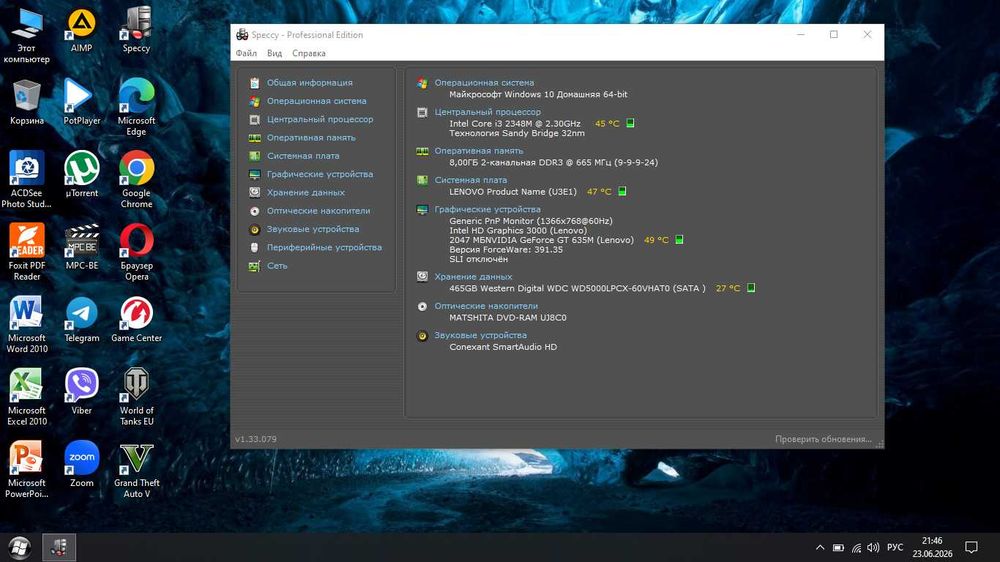Select Общая информация in sidebar
The height and width of the screenshot is (562, 1000).
click(309, 82)
